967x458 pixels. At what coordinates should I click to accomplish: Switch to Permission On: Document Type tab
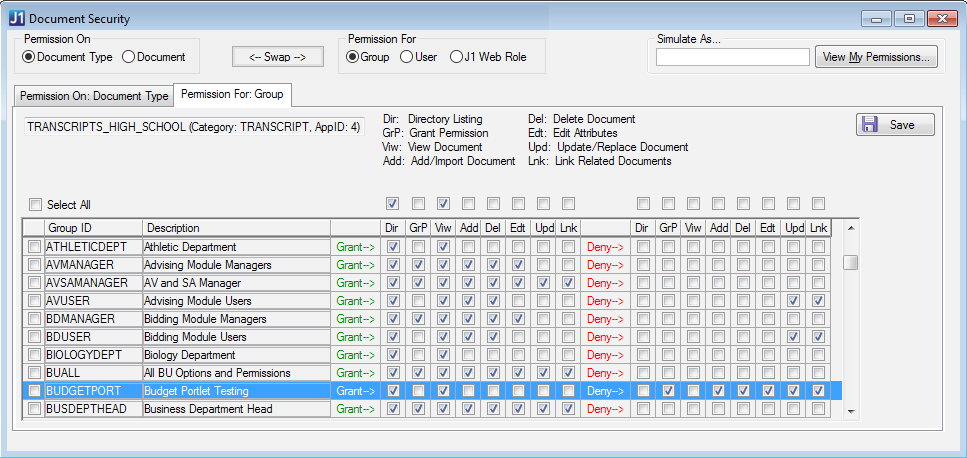(94, 96)
